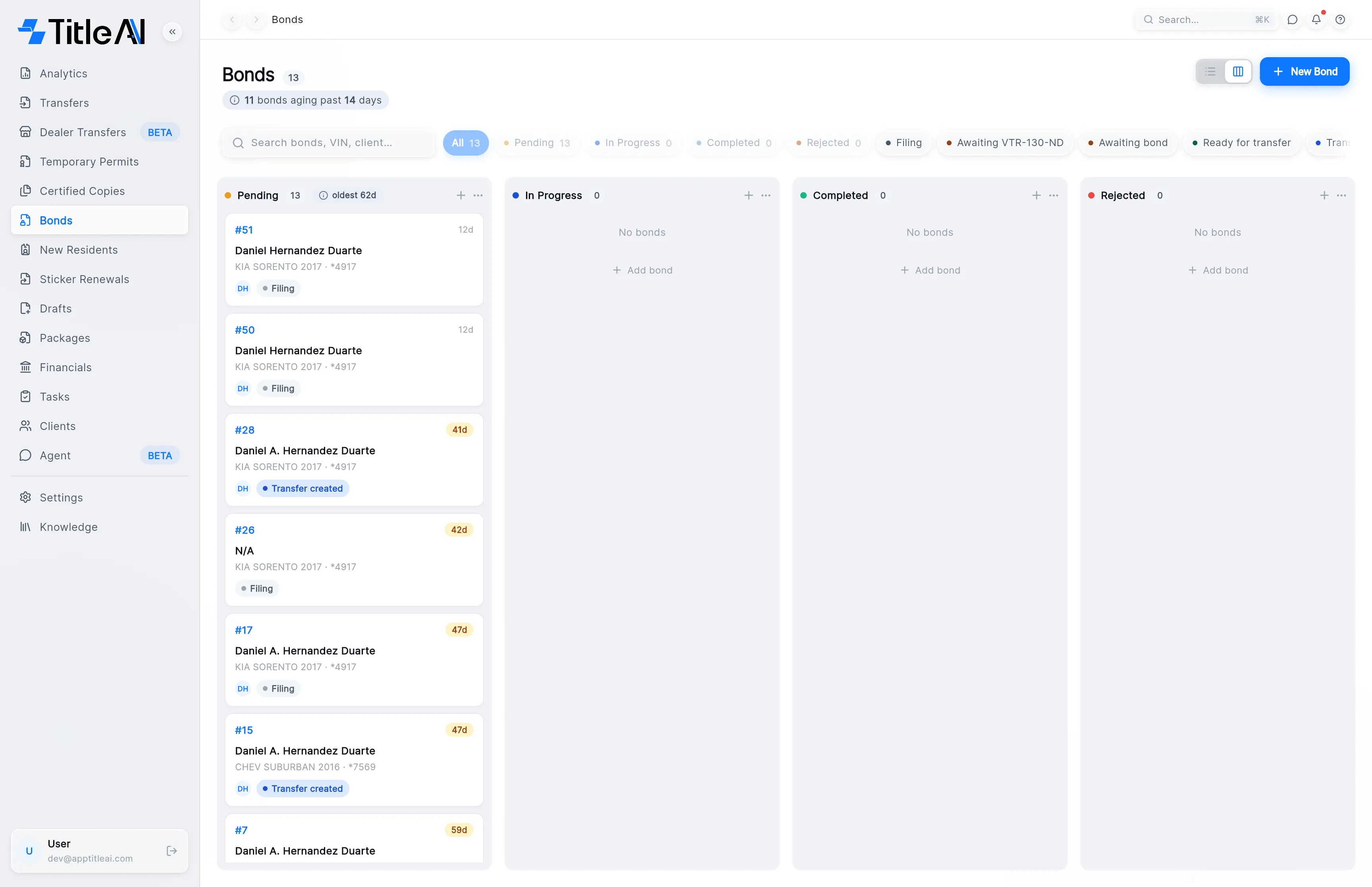
Task: Click the help question-mark icon
Action: tap(1340, 19)
